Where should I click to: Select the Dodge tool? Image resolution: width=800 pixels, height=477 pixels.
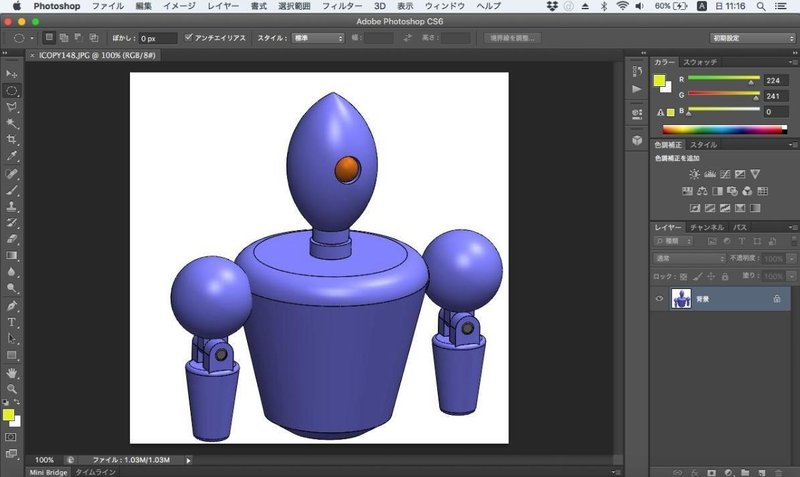(12, 288)
